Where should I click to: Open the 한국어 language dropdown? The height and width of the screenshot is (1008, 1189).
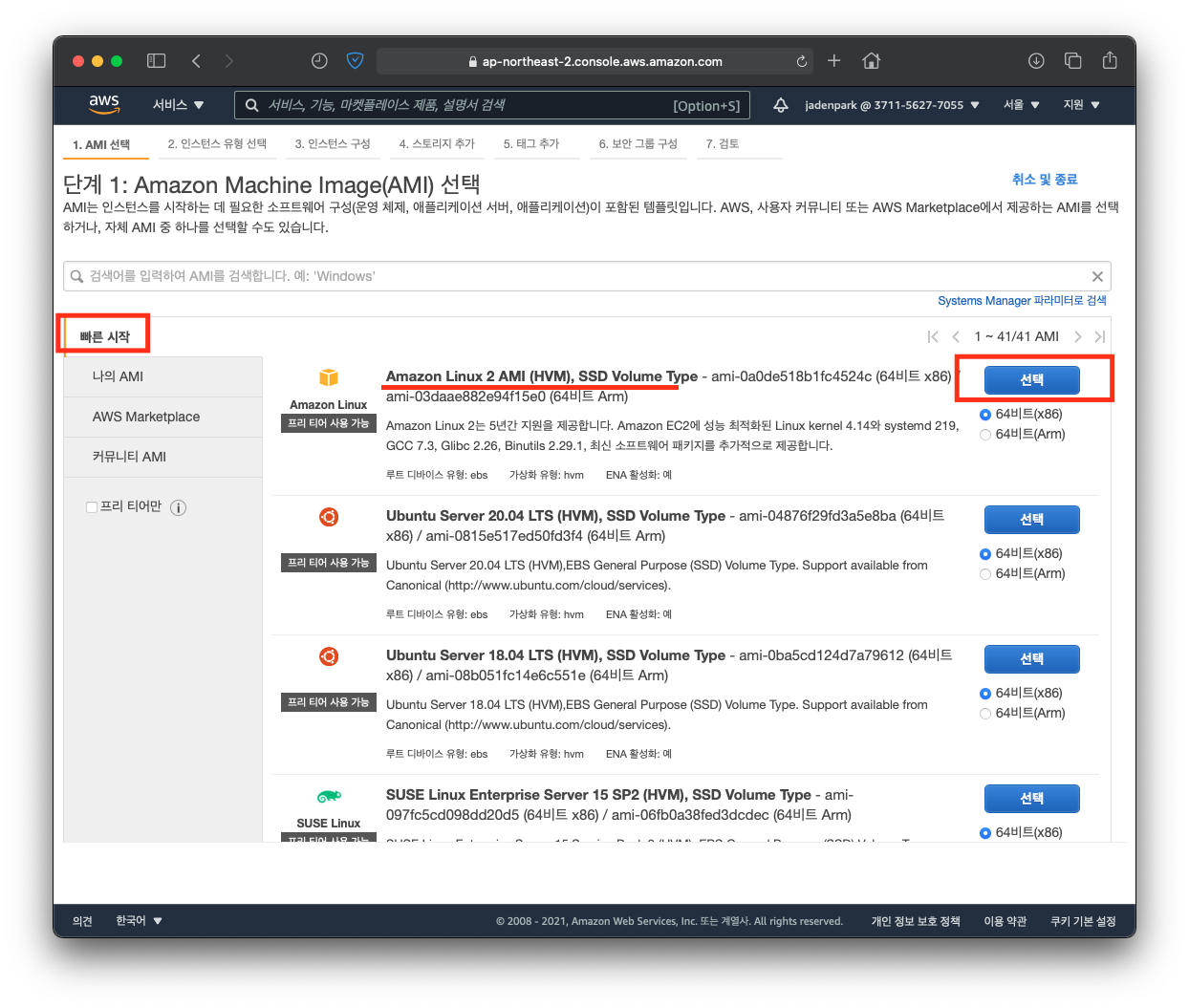coord(139,921)
